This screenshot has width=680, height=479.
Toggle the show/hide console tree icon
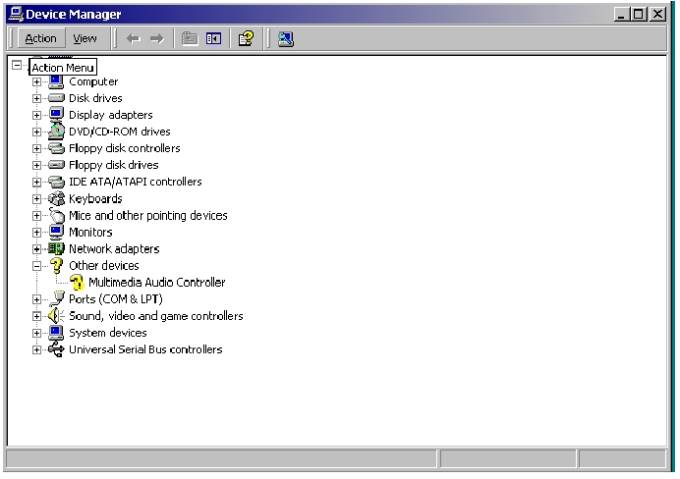tap(213, 39)
